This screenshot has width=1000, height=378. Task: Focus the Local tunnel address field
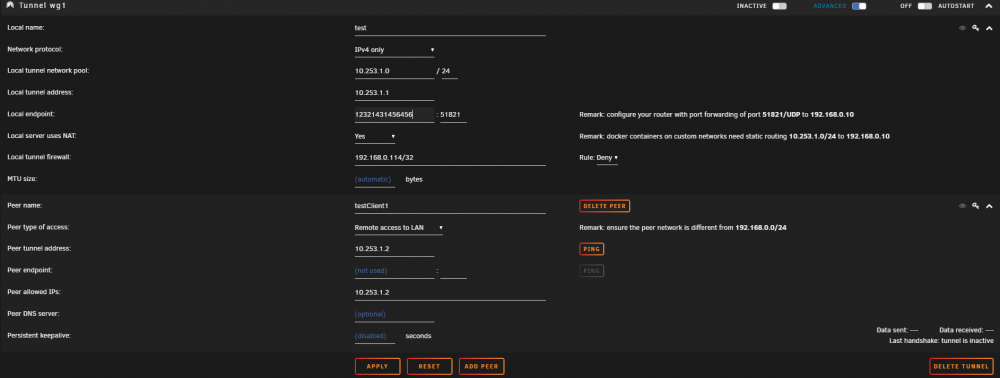coord(394,93)
